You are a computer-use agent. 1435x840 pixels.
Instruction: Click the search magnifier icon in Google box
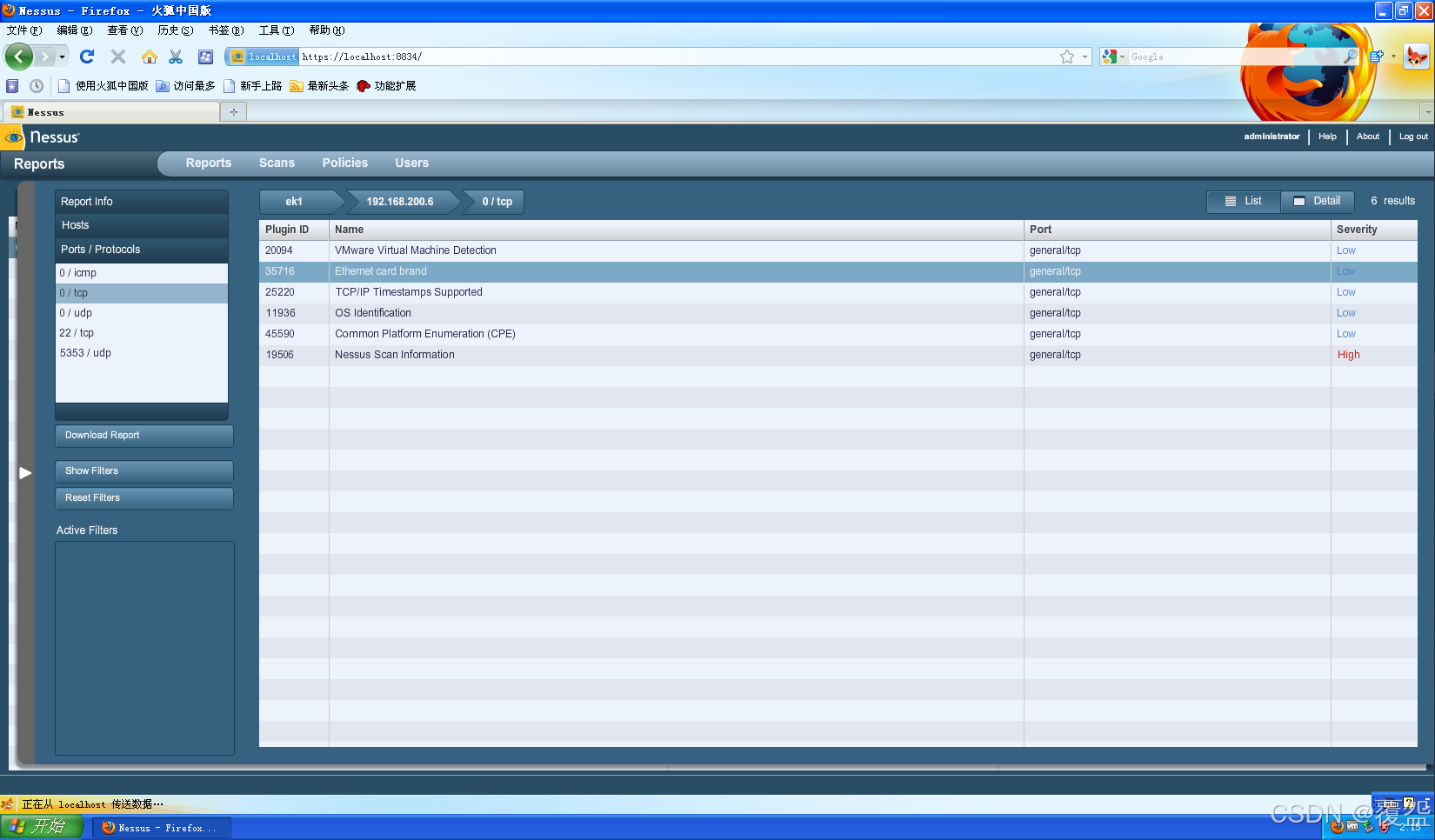click(x=1351, y=57)
